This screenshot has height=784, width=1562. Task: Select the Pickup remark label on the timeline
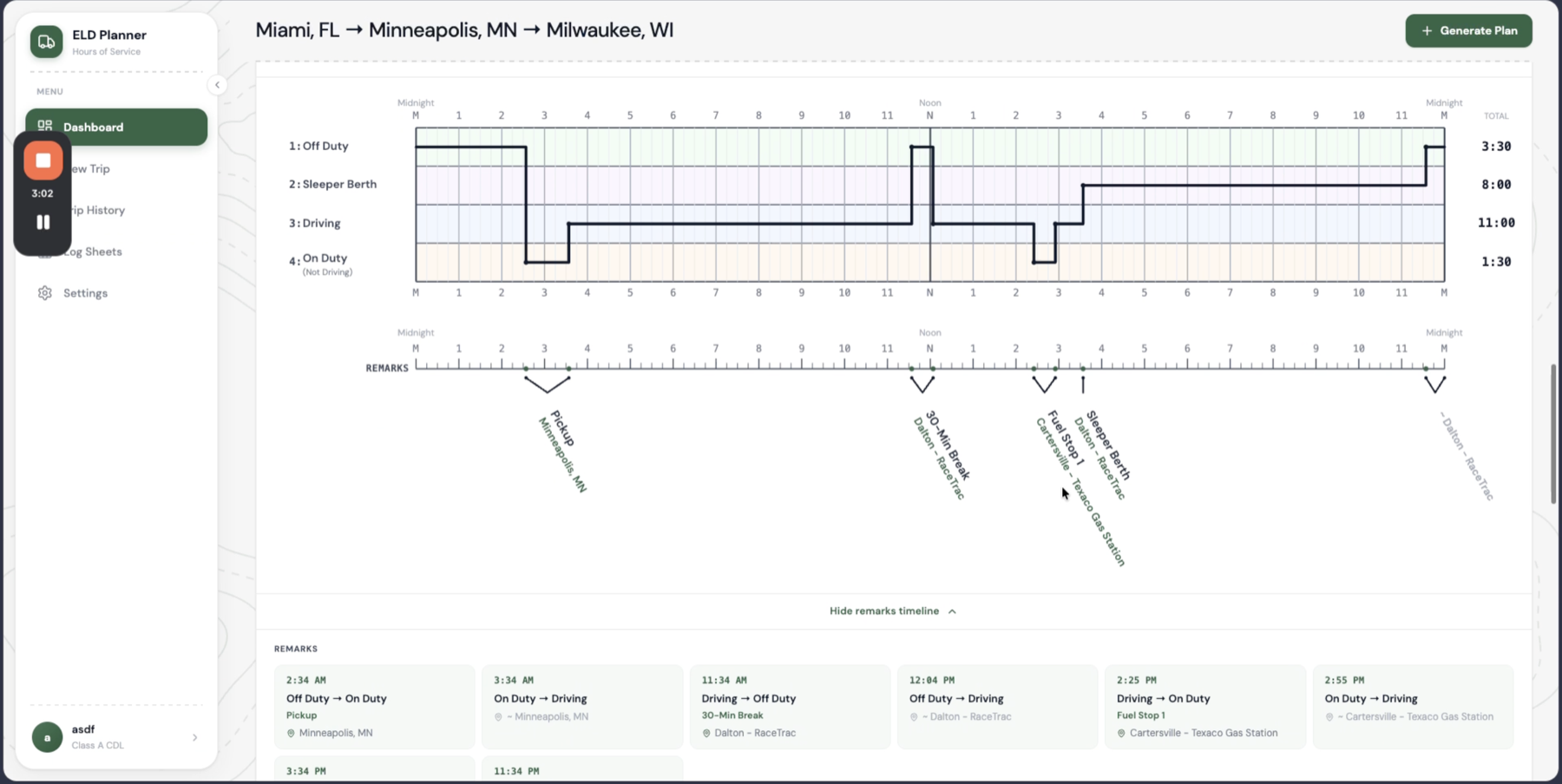[563, 428]
